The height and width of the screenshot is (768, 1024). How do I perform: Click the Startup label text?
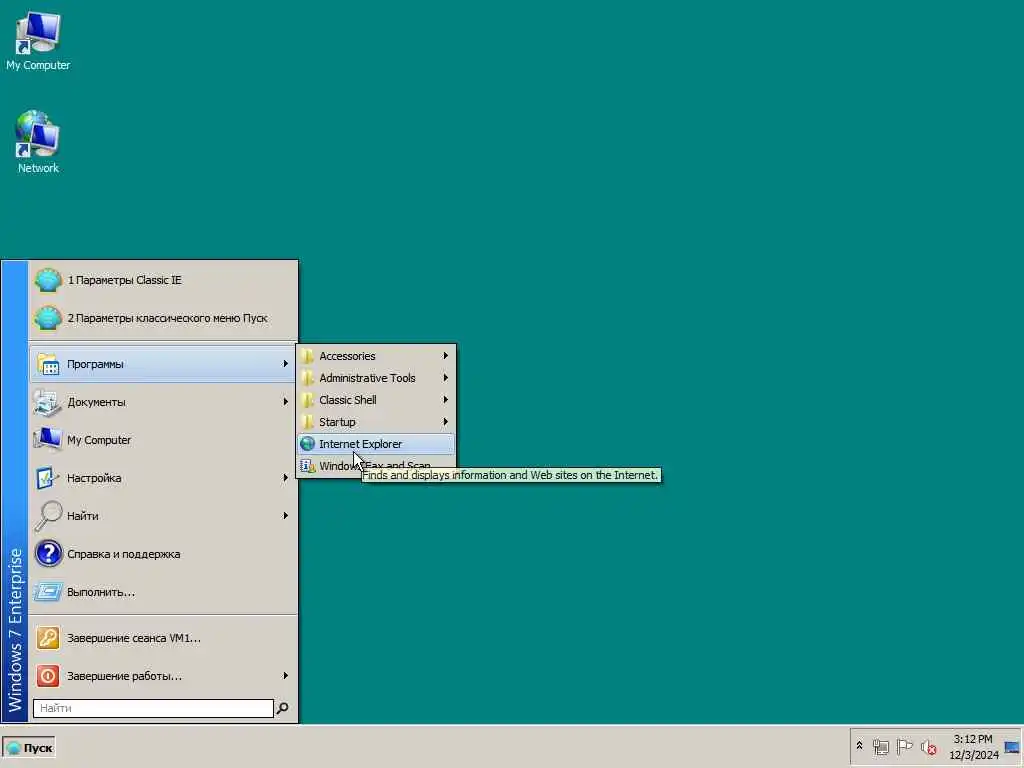coord(337,422)
